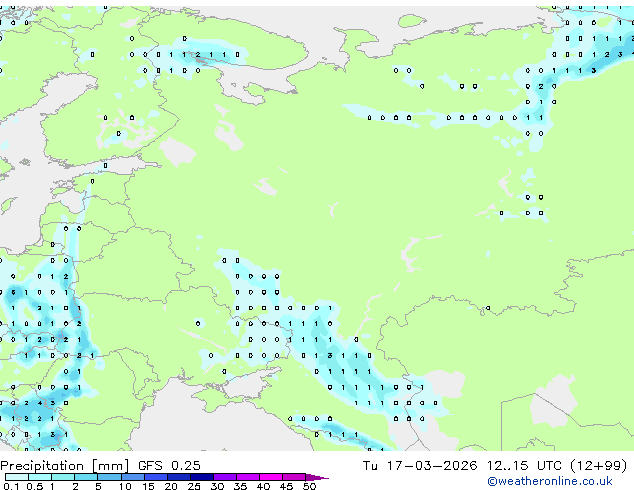
Task: Pick the legend swatch between 10 and 15
Action: coord(133,477)
